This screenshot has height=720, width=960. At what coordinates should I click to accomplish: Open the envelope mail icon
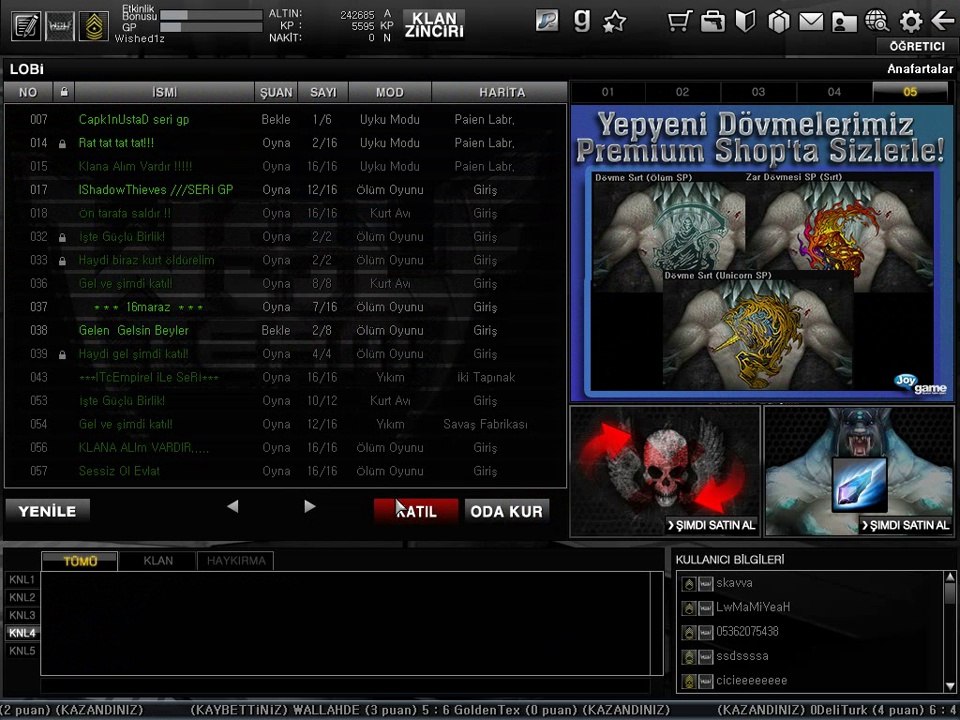pyautogui.click(x=811, y=22)
